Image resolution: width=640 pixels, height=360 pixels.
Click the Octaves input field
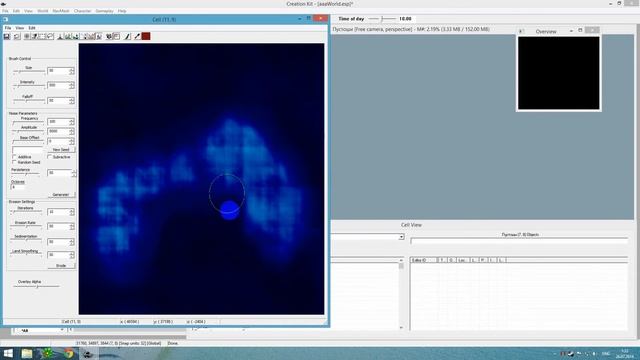pos(18,187)
